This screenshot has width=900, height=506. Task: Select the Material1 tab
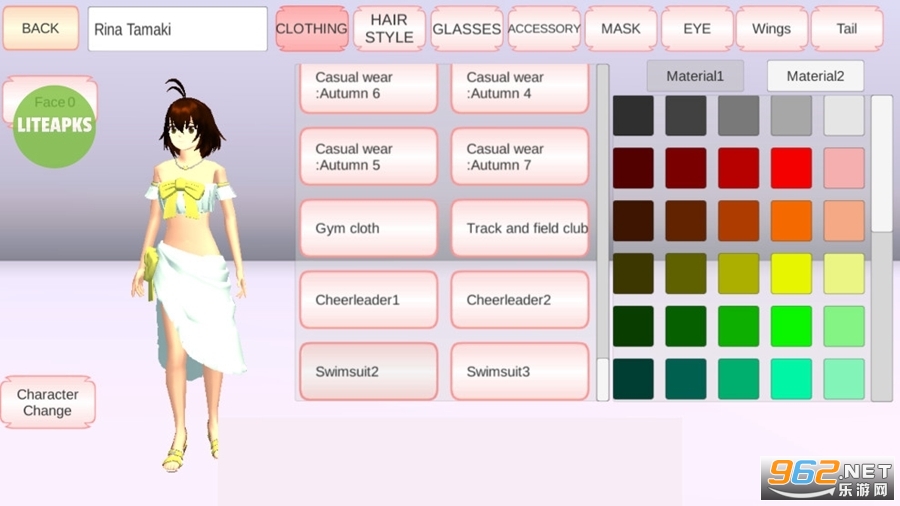pyautogui.click(x=695, y=76)
